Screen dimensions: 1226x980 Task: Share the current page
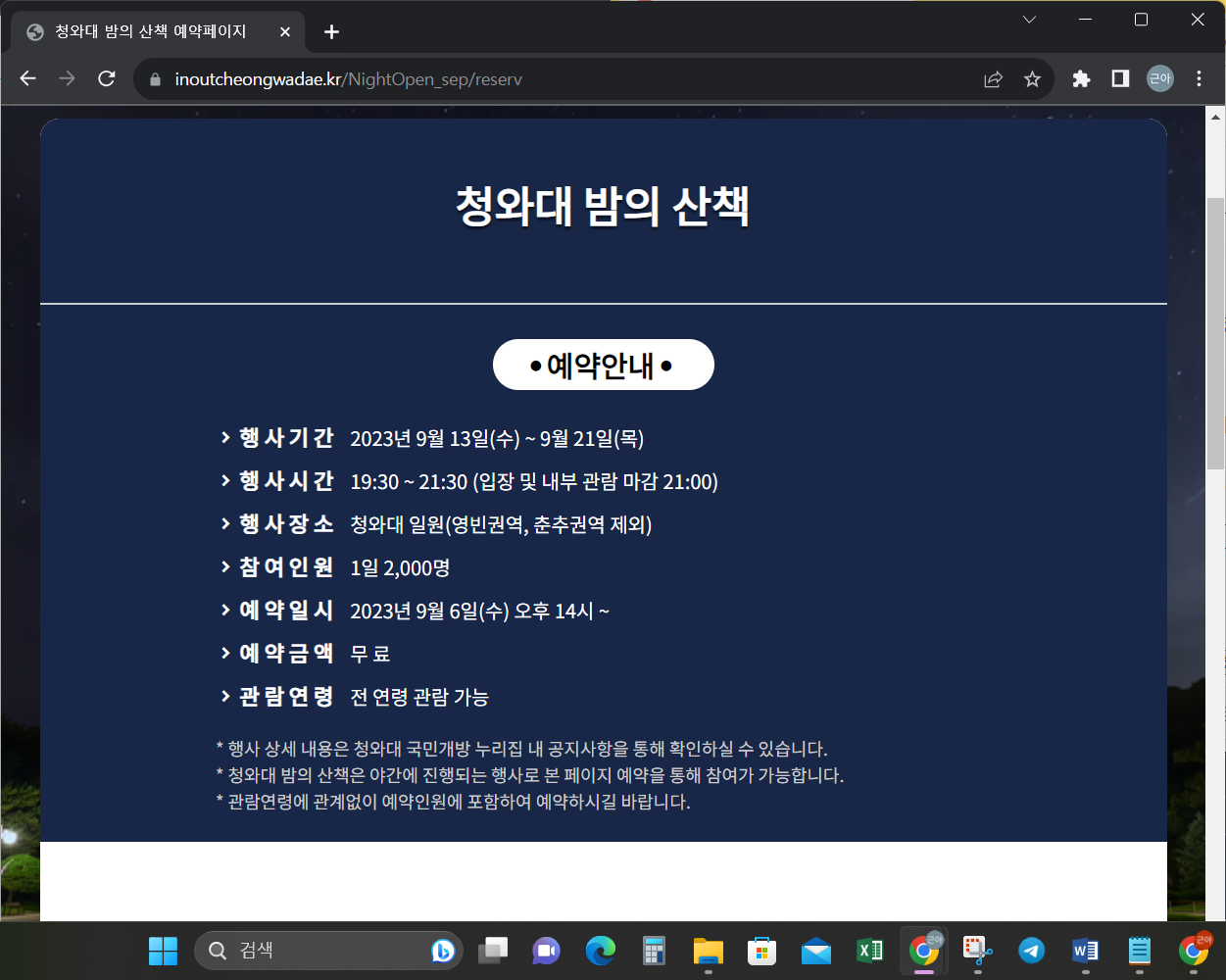[x=993, y=79]
